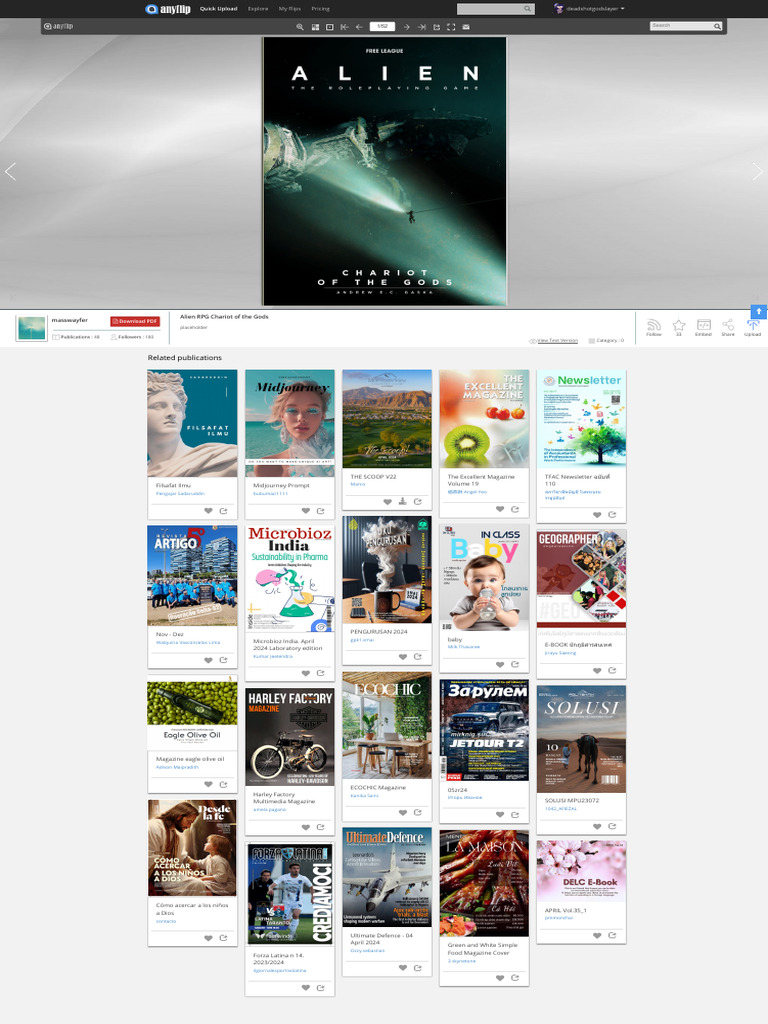Share the Ultimate Defence card using its share icon
This screenshot has width=768, height=1024.
coord(418,968)
